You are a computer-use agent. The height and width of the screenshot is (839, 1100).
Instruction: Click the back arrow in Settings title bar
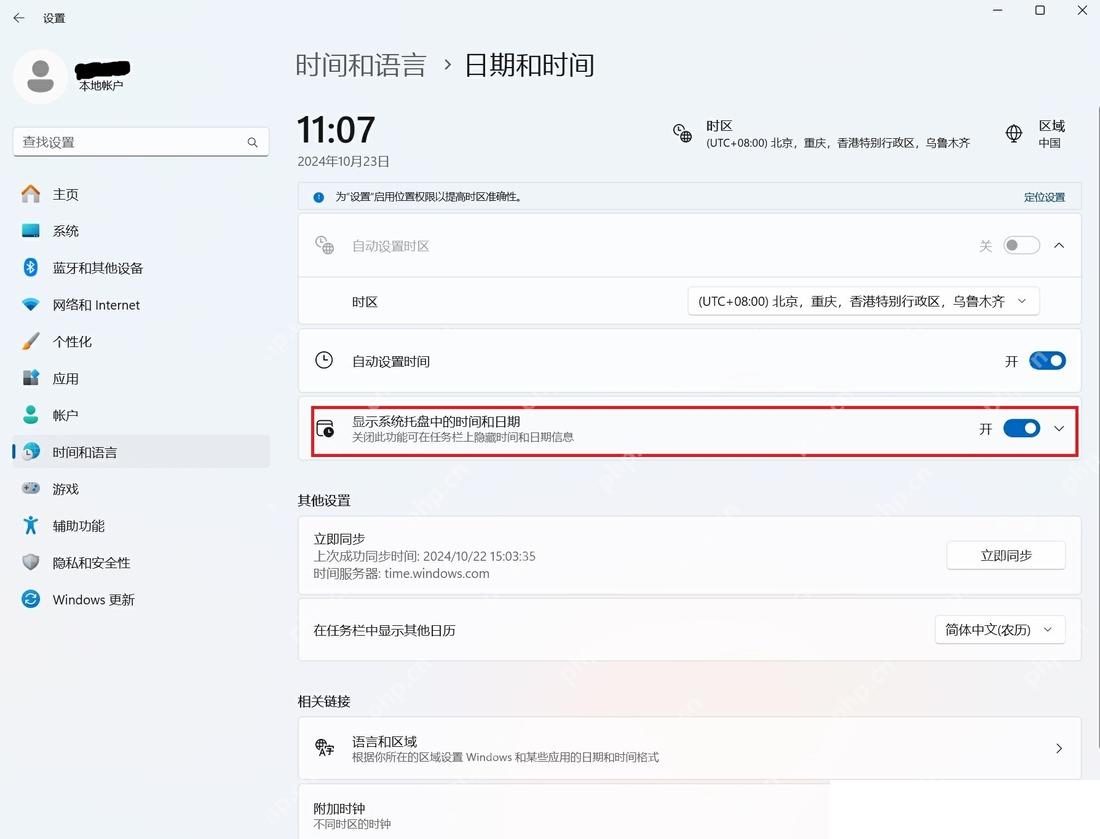[x=19, y=18]
